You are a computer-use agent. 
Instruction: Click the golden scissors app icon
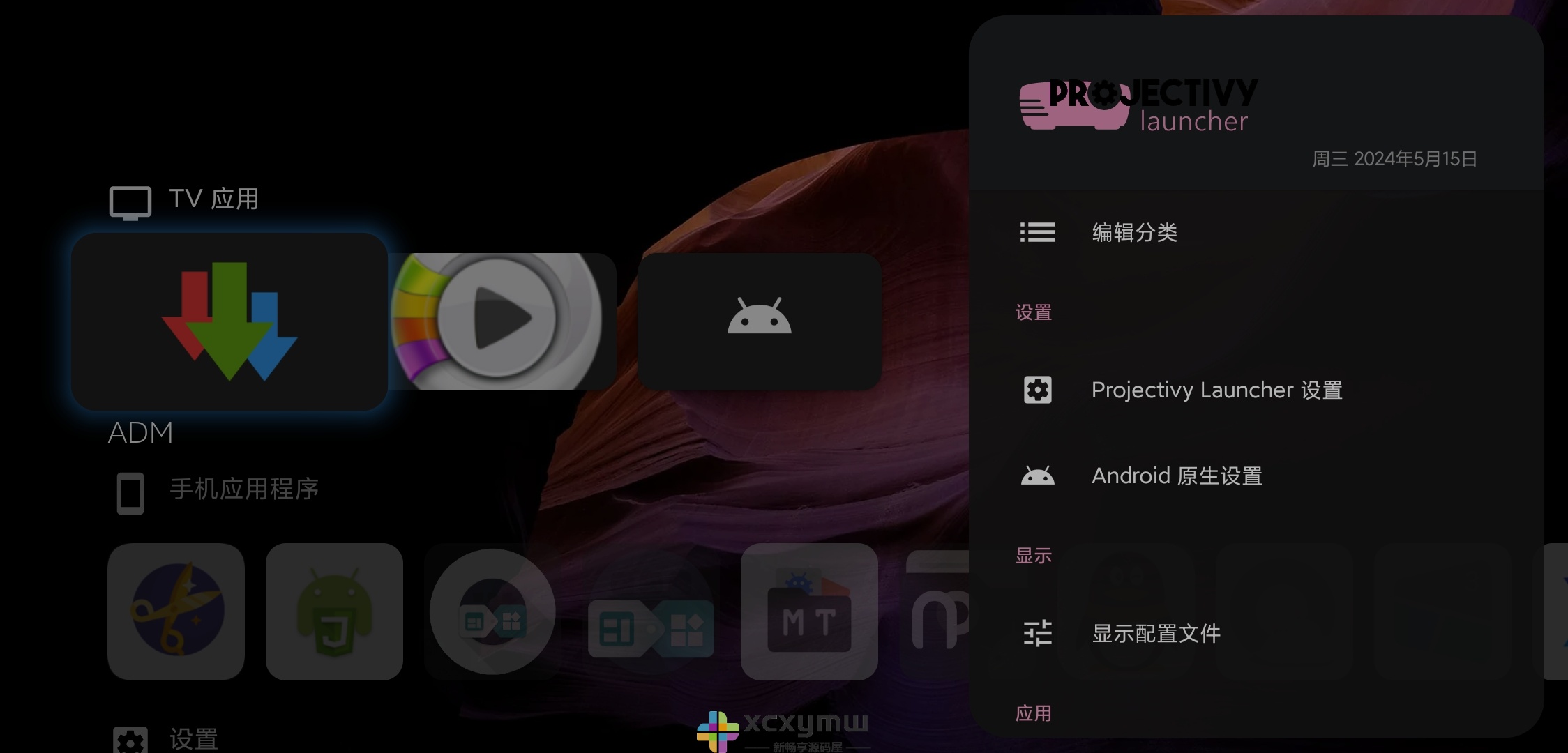click(x=176, y=612)
